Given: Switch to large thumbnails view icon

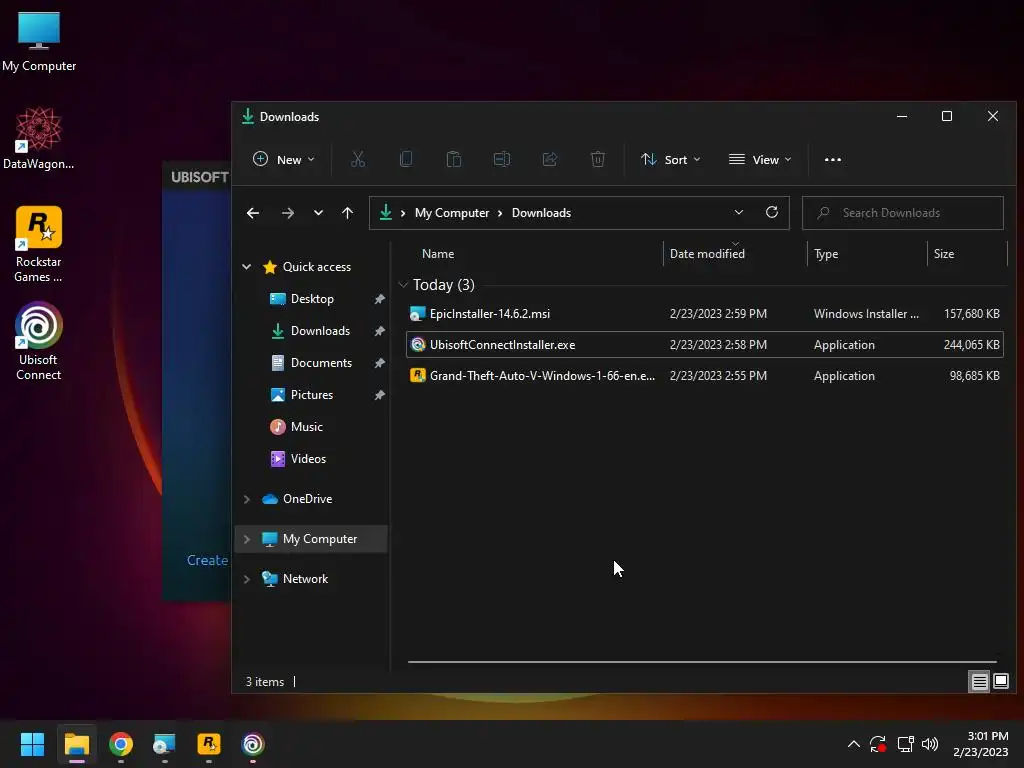Looking at the screenshot, I should tap(1000, 682).
